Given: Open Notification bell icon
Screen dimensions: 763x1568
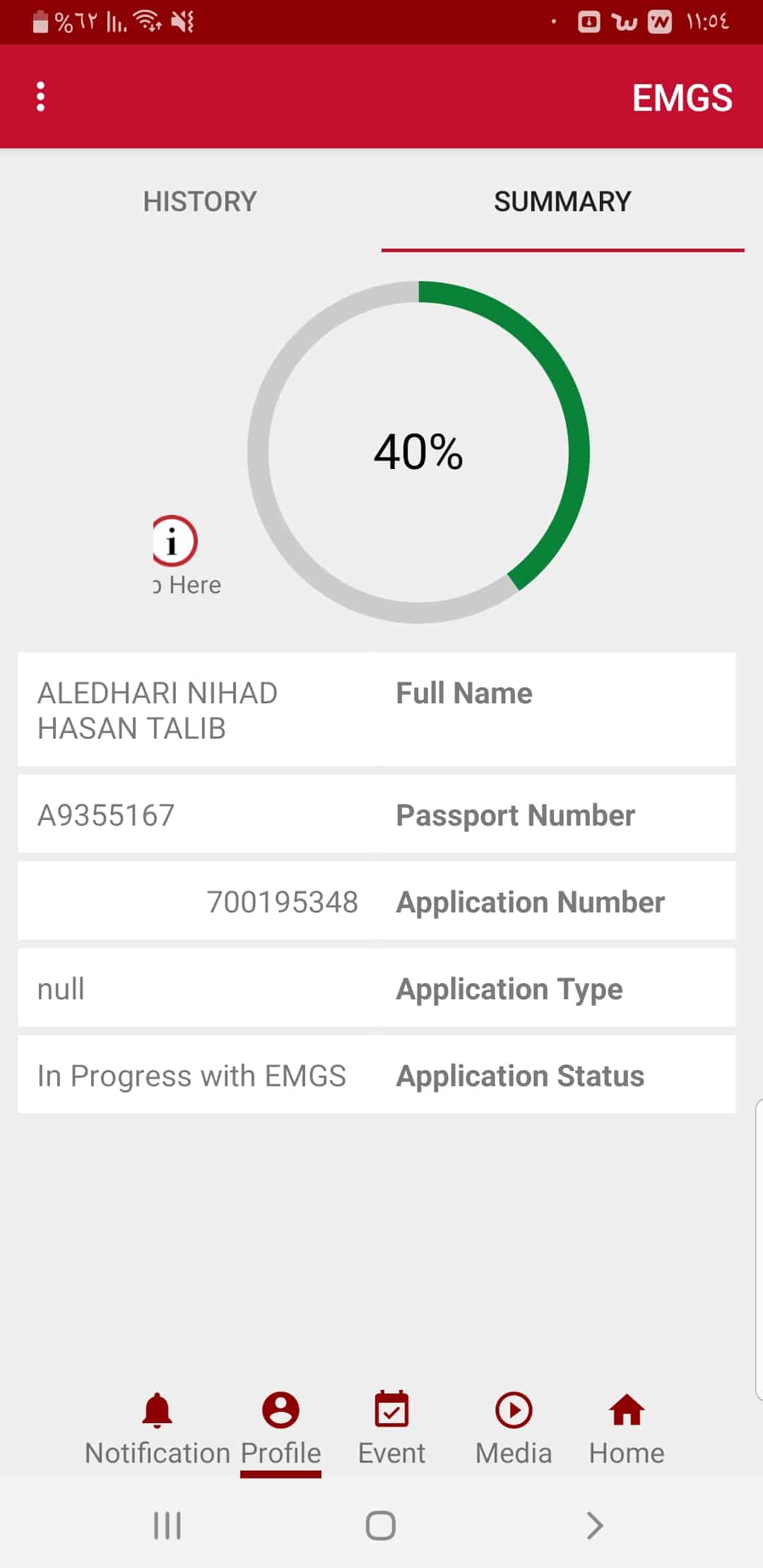Looking at the screenshot, I should 157,1410.
